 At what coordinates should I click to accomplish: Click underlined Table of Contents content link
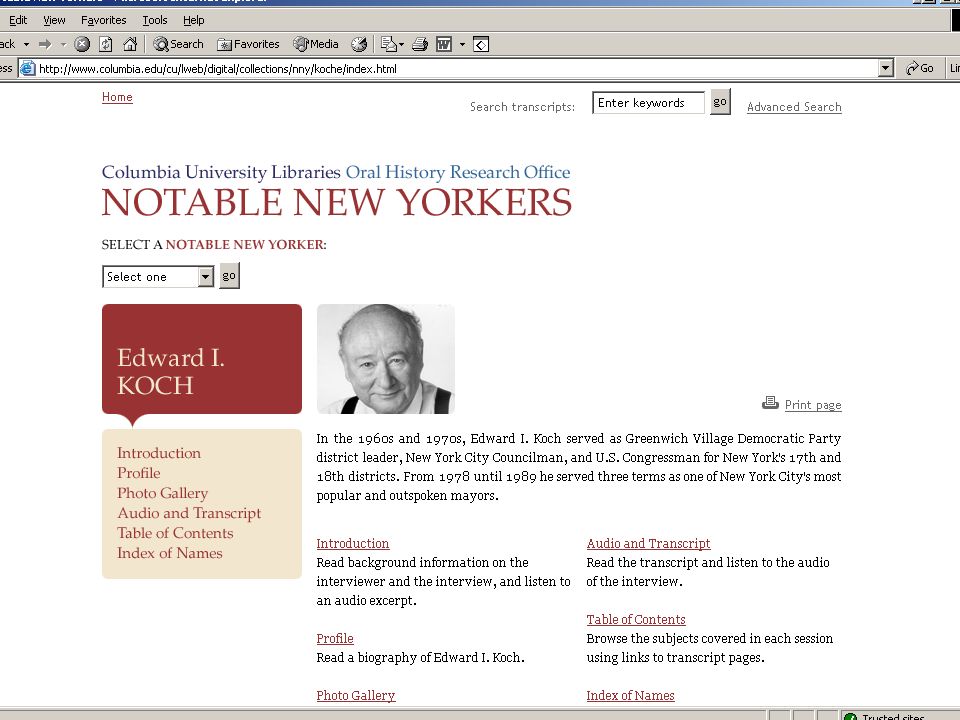point(636,620)
